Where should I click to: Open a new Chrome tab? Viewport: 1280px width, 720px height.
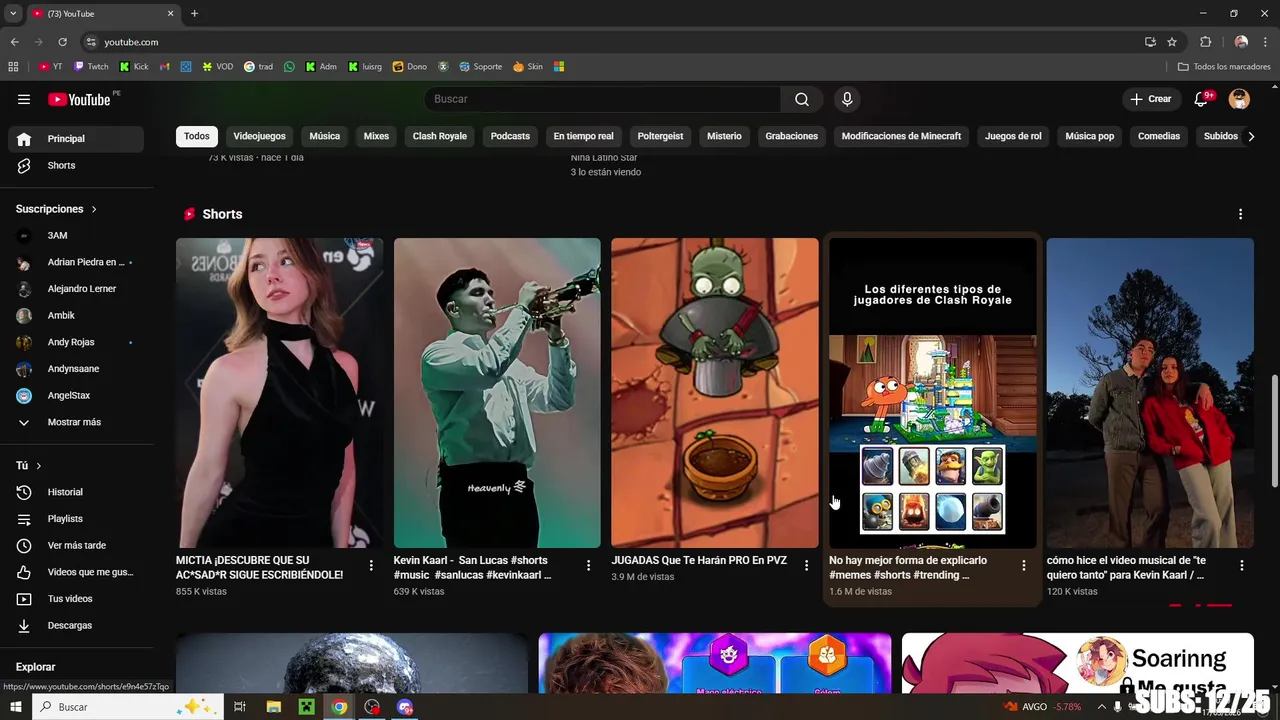(194, 13)
